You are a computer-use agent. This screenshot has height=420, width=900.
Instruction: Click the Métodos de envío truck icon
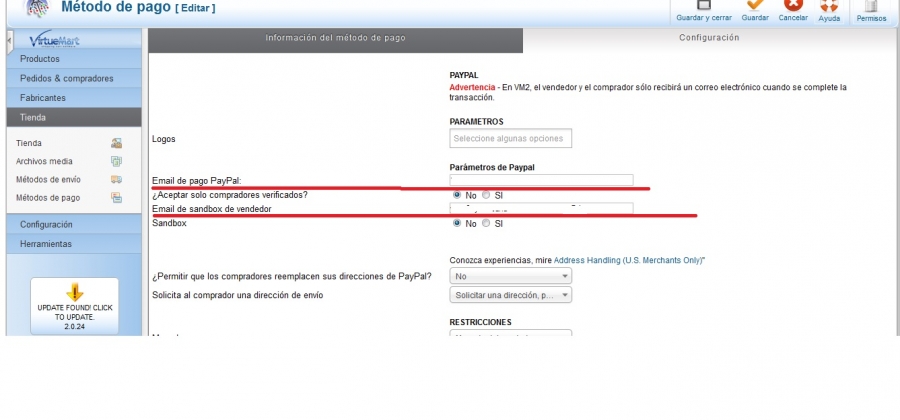[x=117, y=180]
